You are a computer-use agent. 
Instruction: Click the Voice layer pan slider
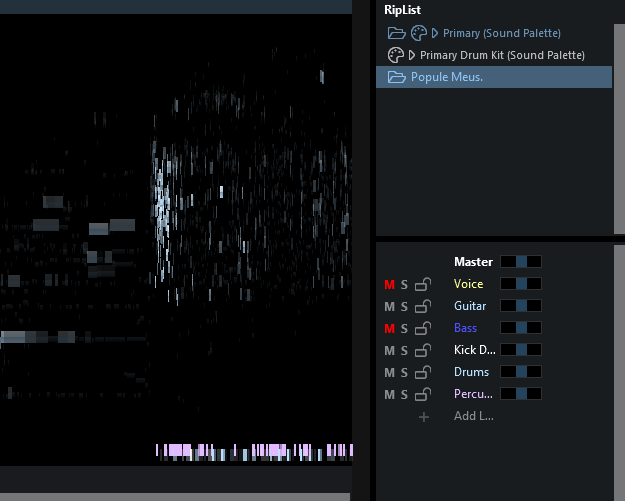tap(521, 283)
